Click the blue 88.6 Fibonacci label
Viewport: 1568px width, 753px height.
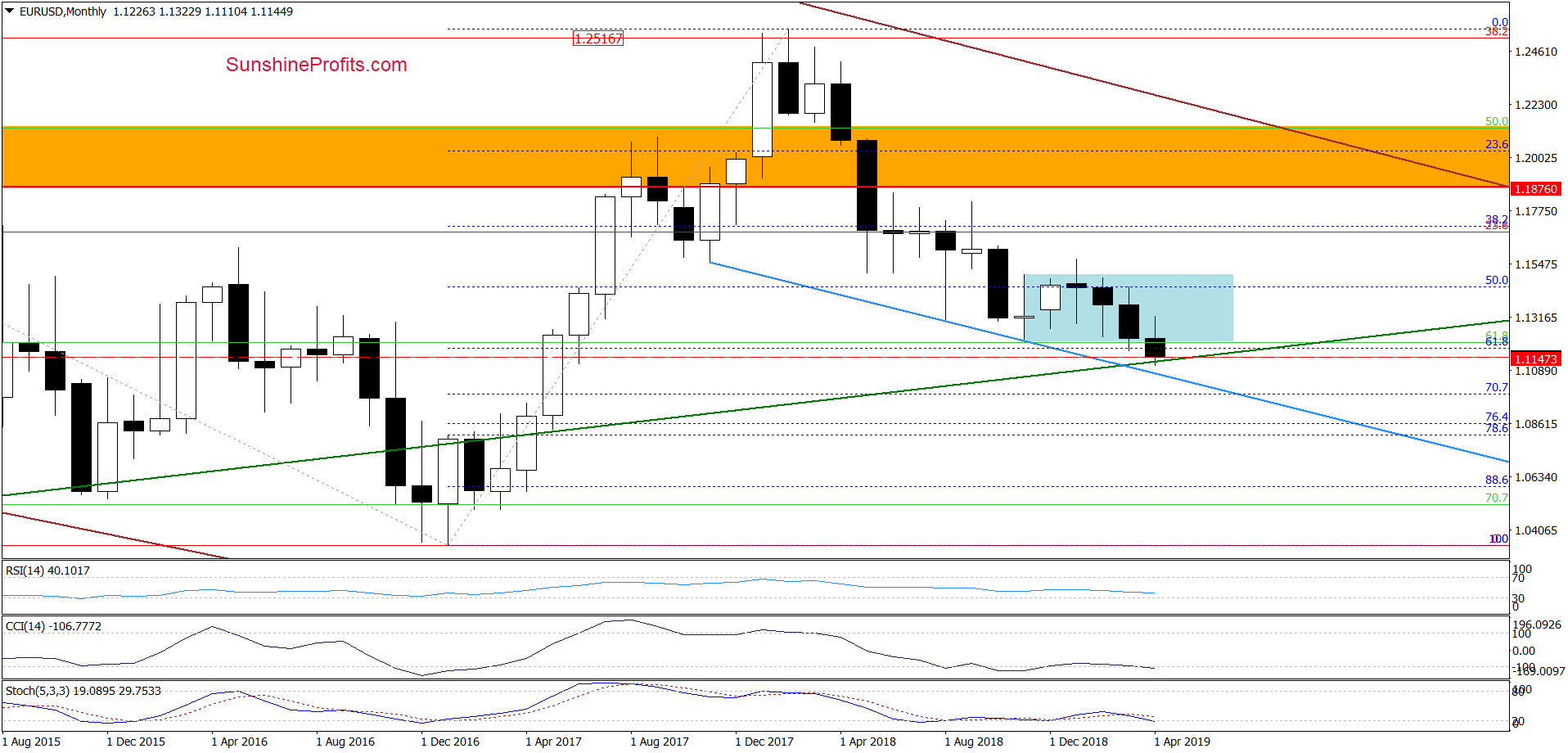(1496, 480)
